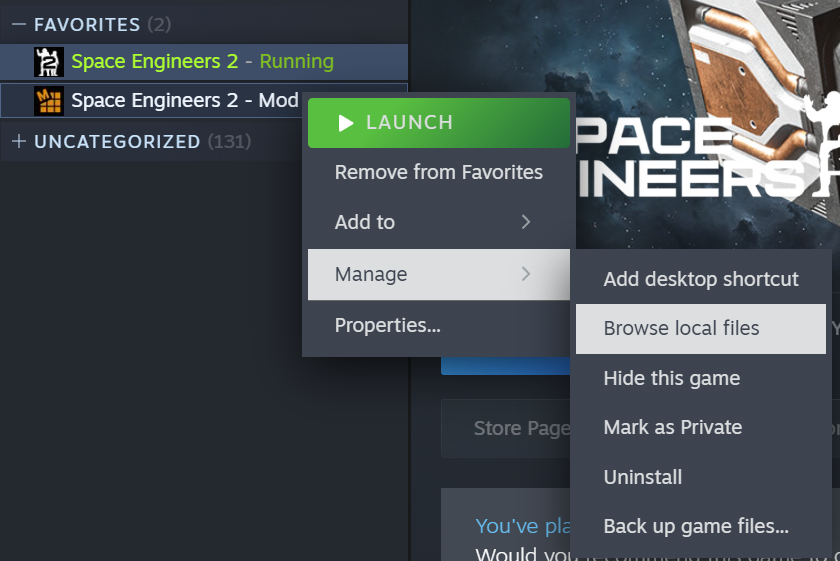Select Mark as Private
Viewport: 840px width, 561px height.
pos(701,428)
